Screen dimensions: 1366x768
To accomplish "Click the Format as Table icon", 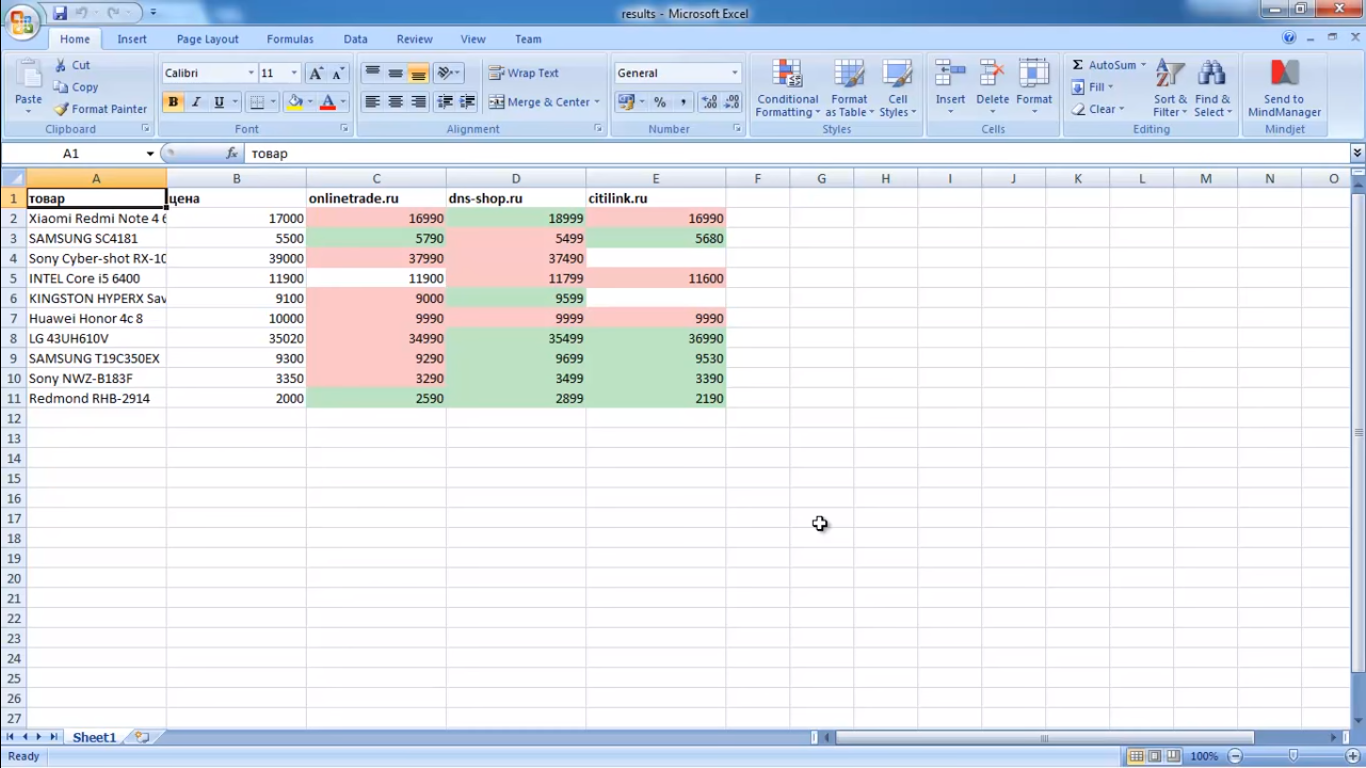I will [849, 88].
